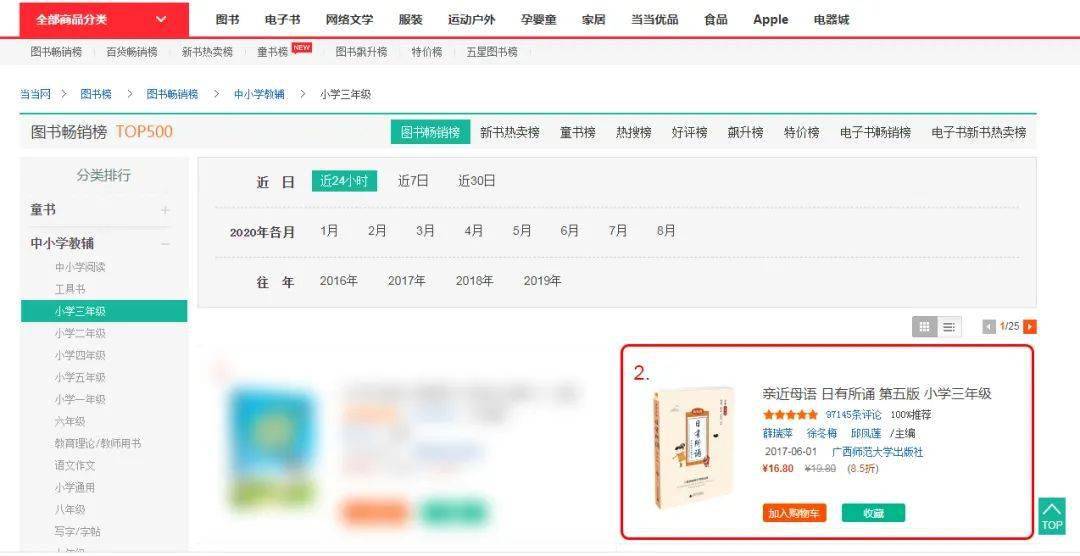Open the 电子书 navigation item
The height and width of the screenshot is (556, 1080).
click(282, 19)
